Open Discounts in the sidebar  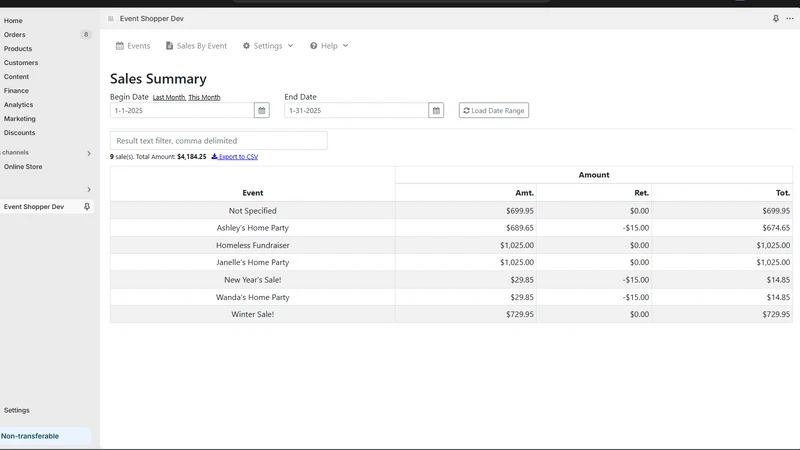(19, 133)
